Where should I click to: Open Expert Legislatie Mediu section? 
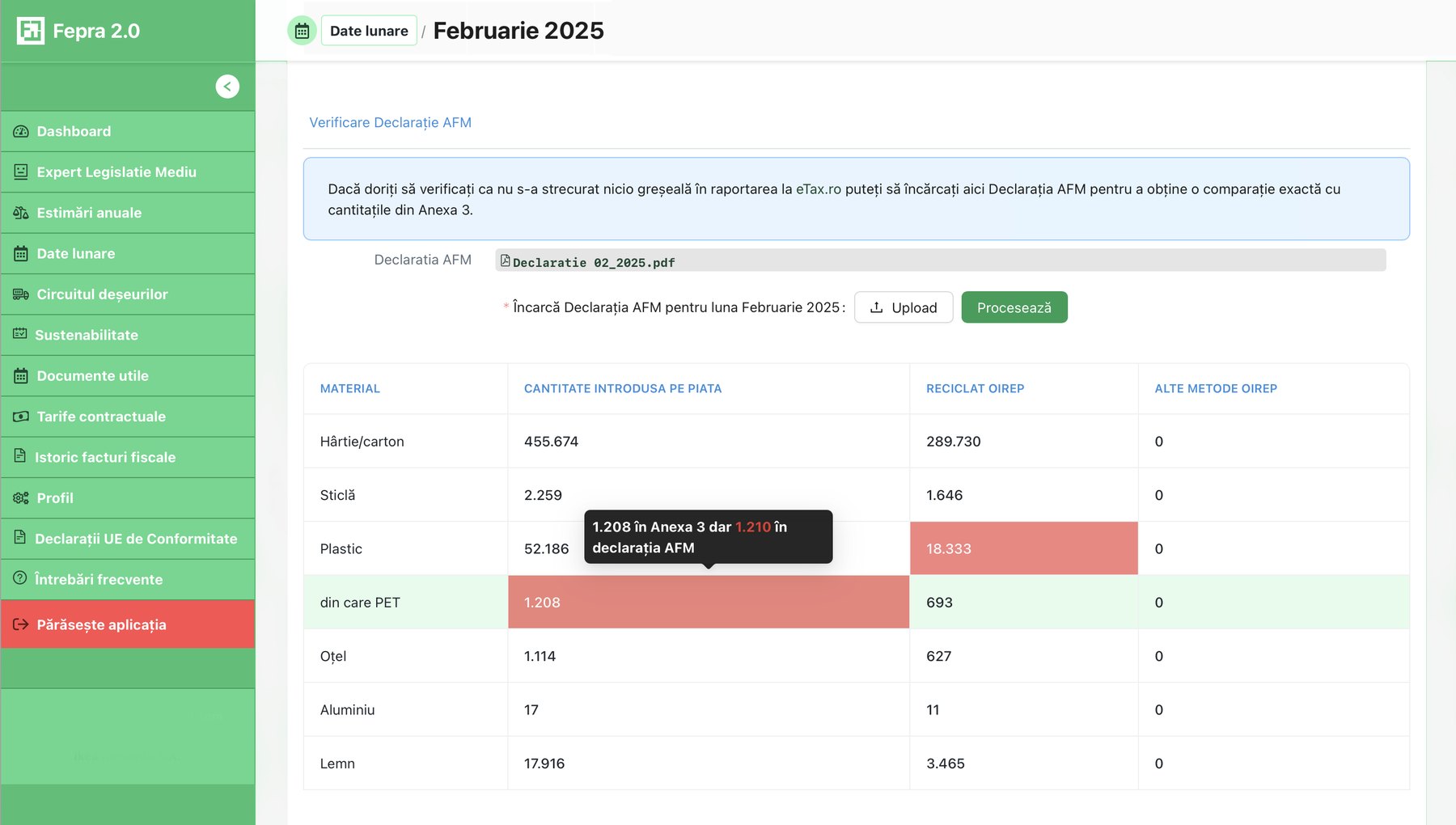[x=128, y=172]
